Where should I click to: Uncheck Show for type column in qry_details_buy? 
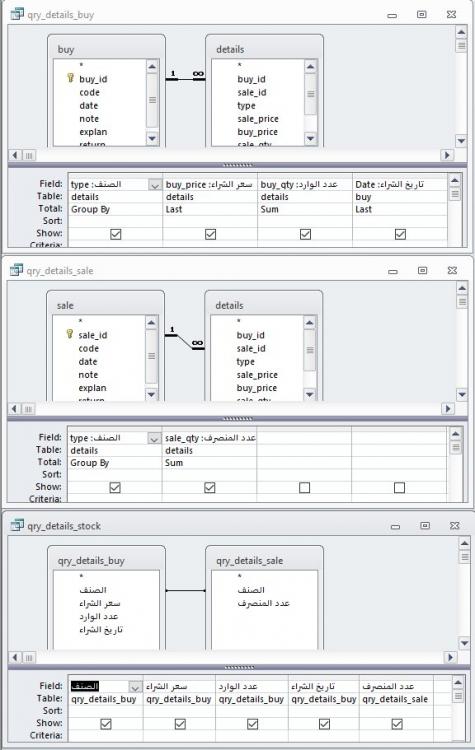click(116, 234)
